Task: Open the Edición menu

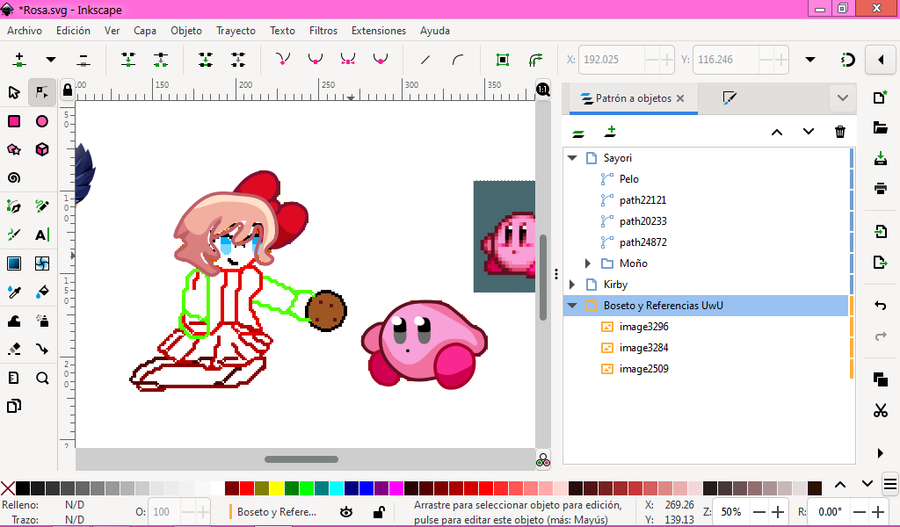Action: click(73, 30)
